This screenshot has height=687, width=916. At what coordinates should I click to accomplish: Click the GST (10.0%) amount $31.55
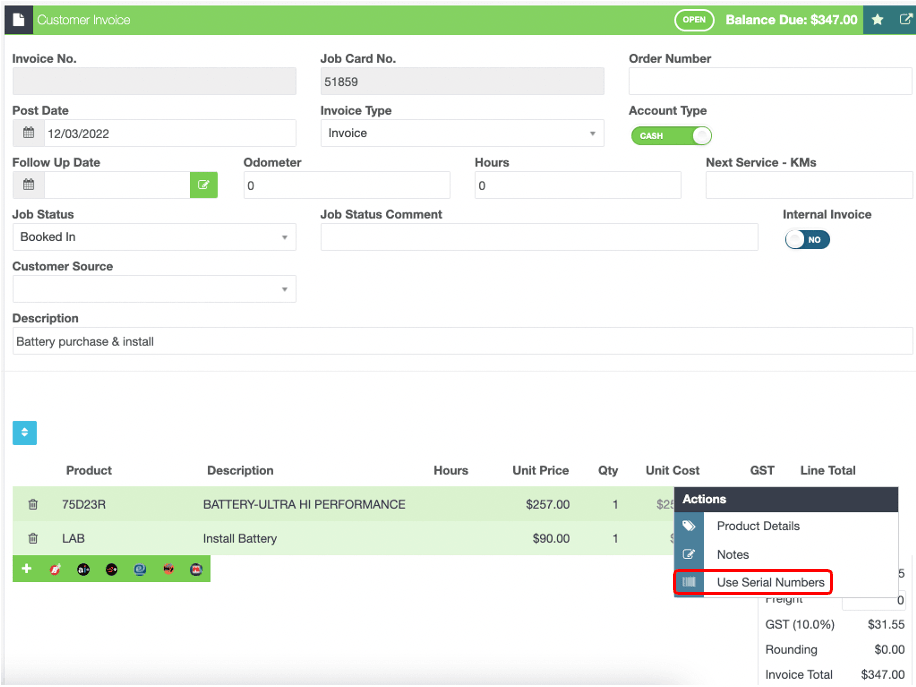[886, 624]
